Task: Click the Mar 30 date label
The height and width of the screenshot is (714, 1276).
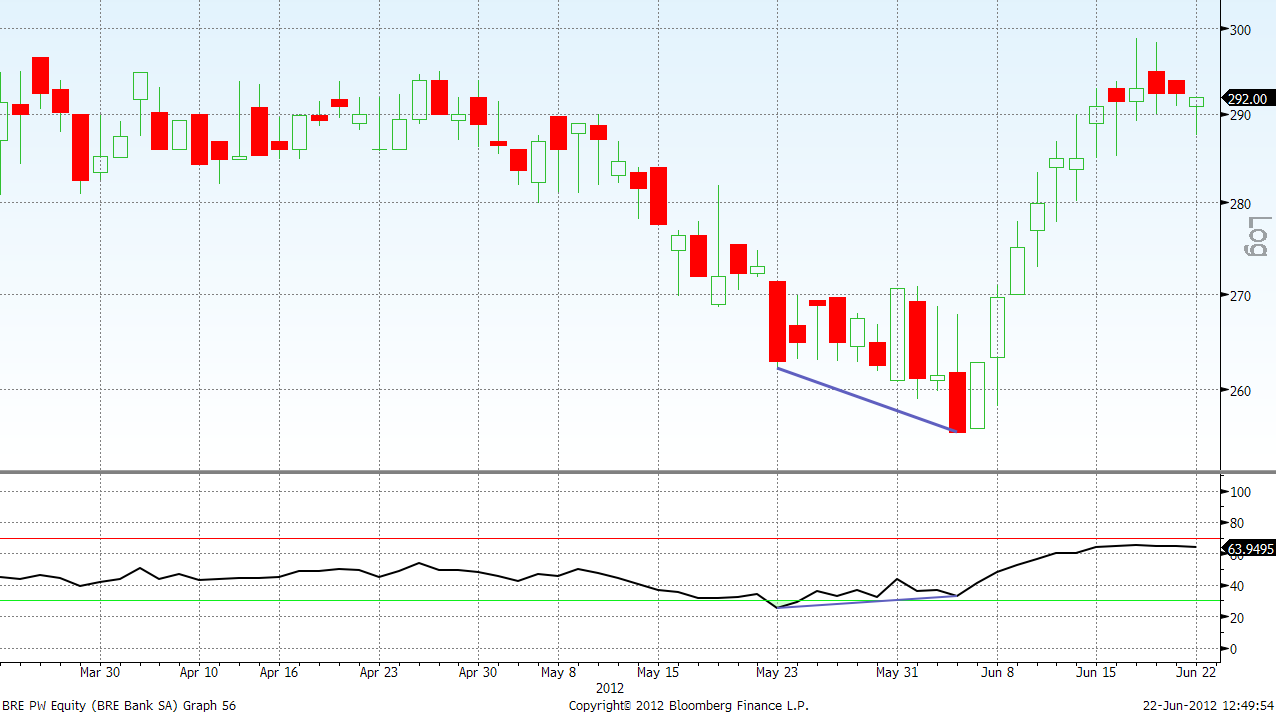Action: click(x=100, y=672)
